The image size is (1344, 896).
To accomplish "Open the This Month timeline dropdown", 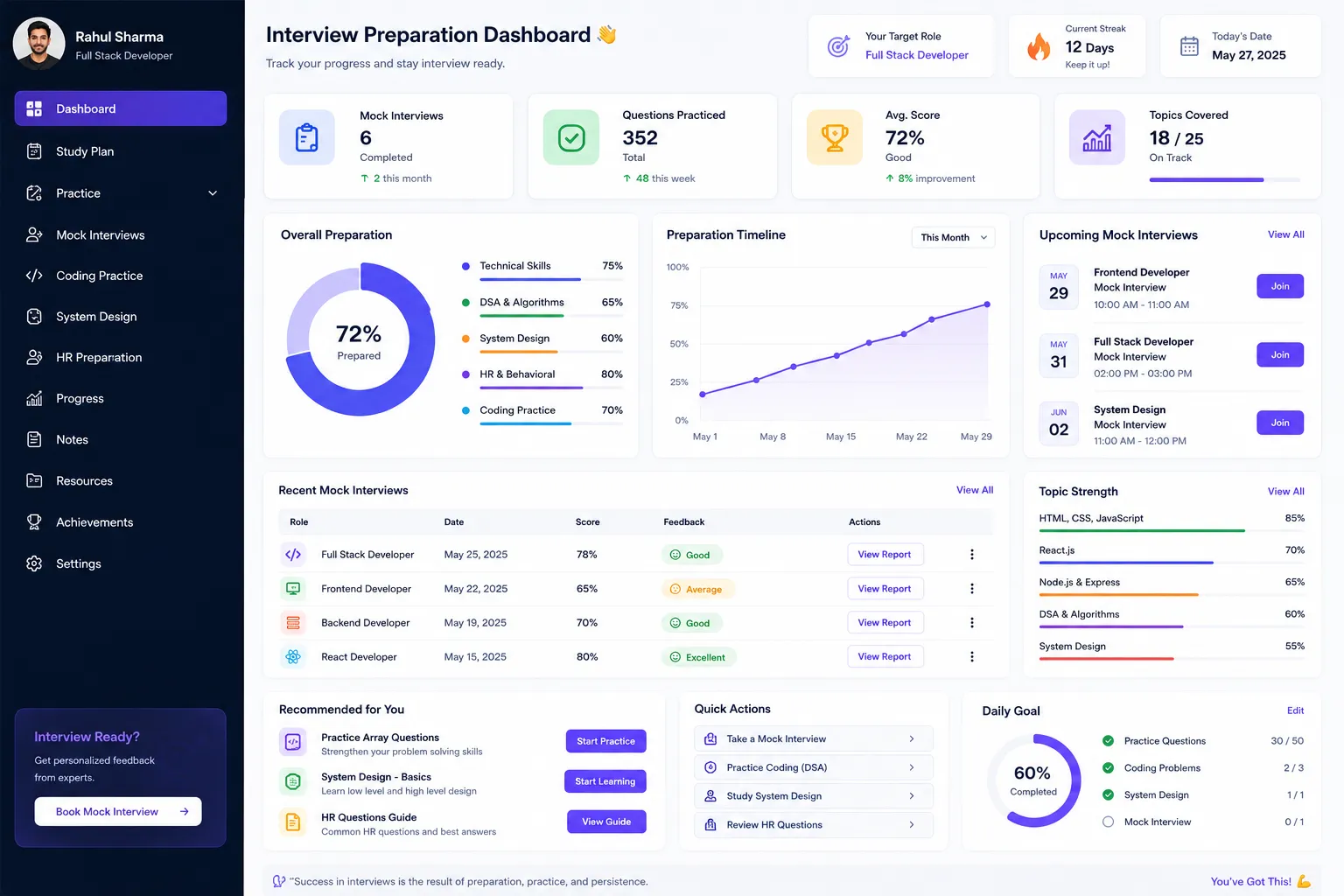I will point(953,237).
